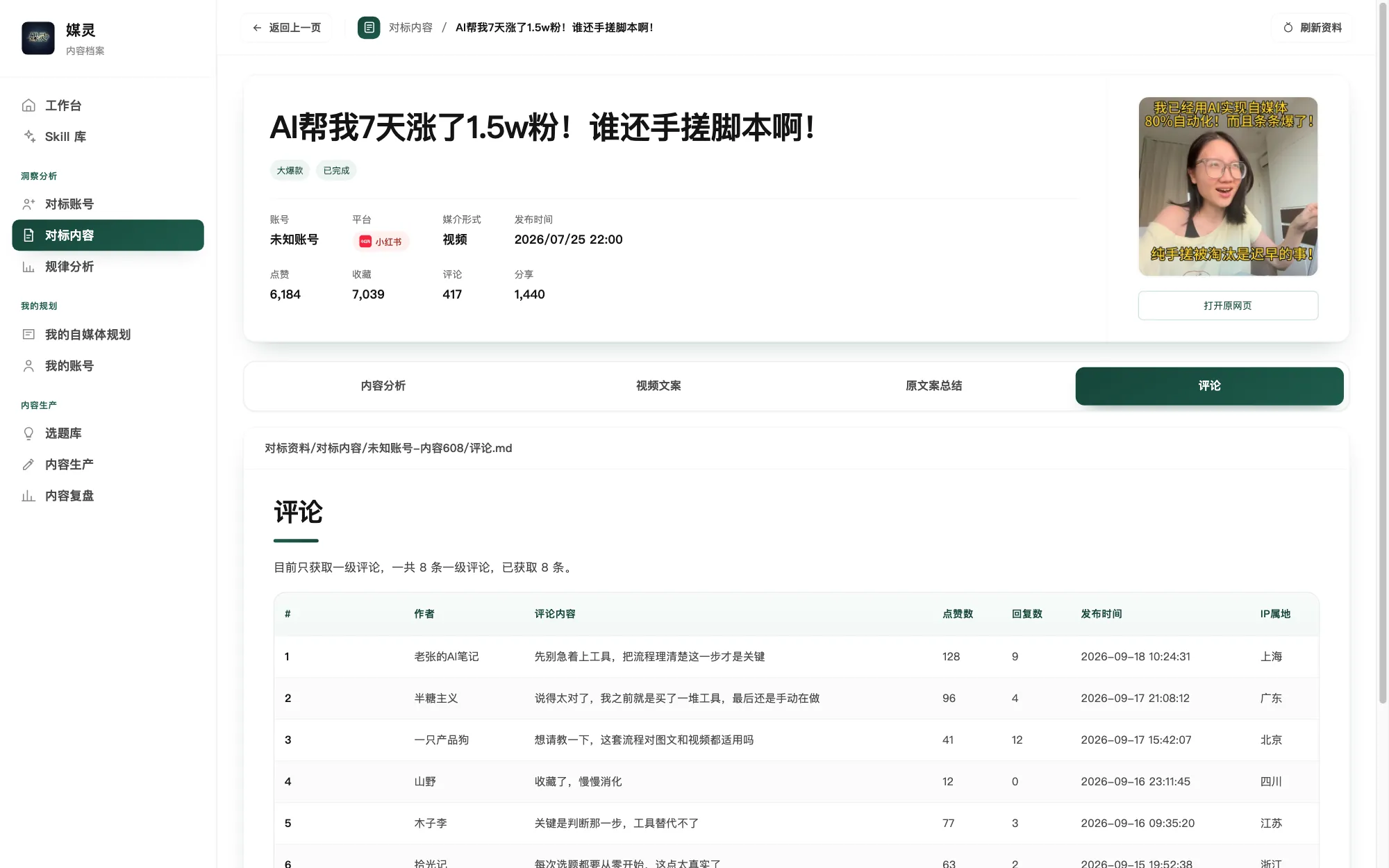Click comment 收藏了，慢慢消化
1389x868 pixels.
(578, 782)
